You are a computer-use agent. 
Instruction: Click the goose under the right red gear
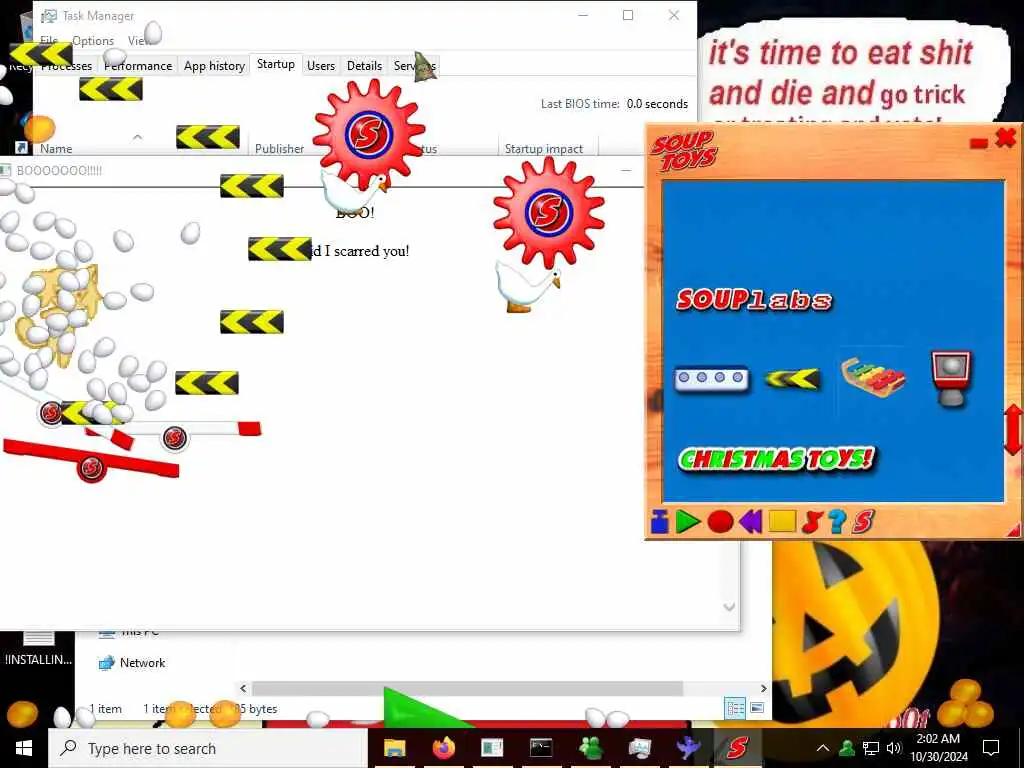tap(526, 286)
